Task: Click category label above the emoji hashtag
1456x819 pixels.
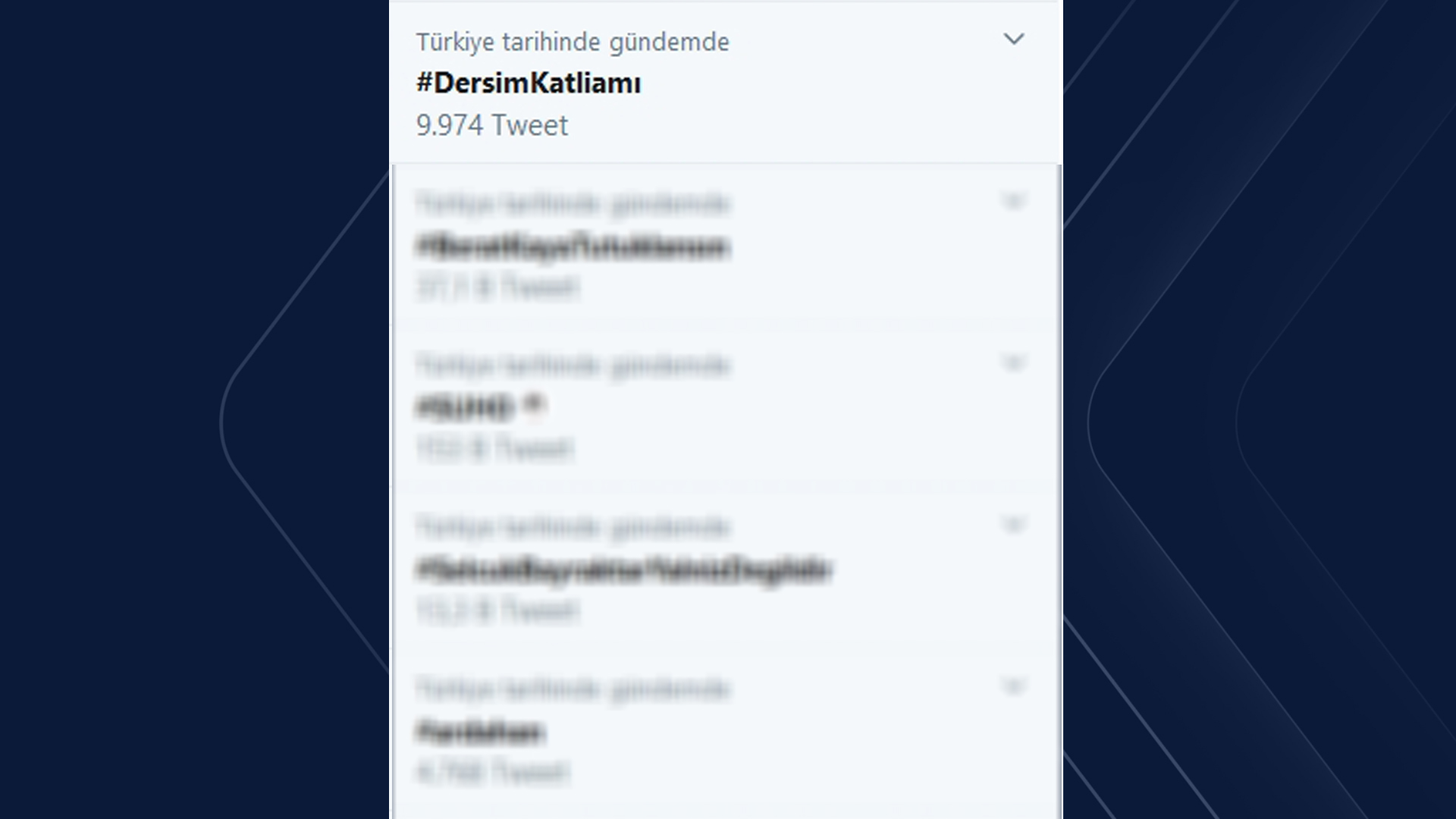Action: coord(573,366)
